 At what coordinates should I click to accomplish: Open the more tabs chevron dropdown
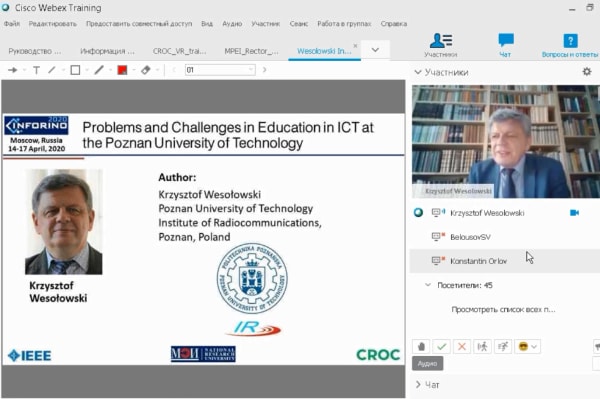(375, 50)
